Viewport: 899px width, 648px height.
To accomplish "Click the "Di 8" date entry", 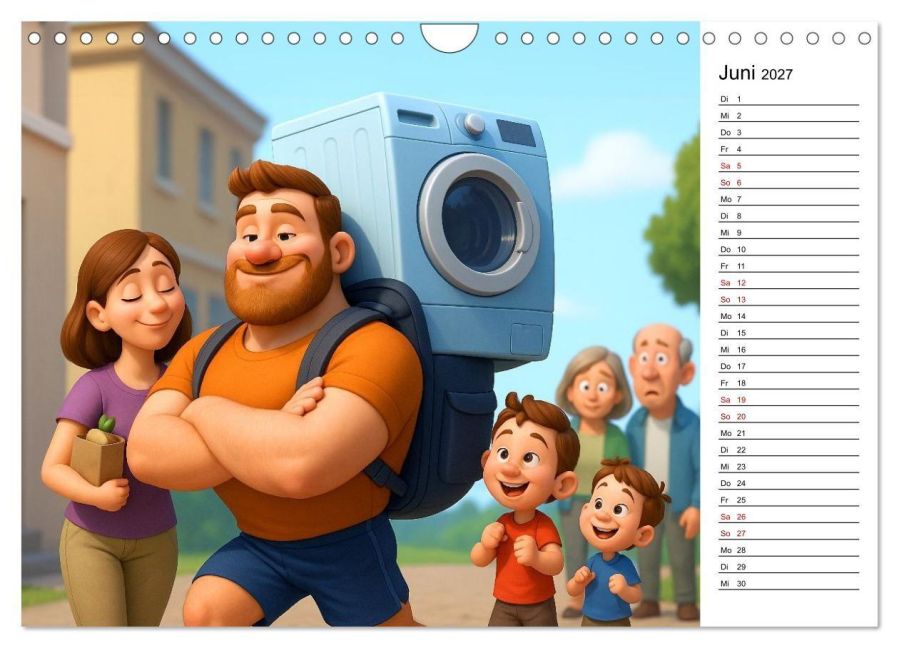I will click(x=789, y=216).
